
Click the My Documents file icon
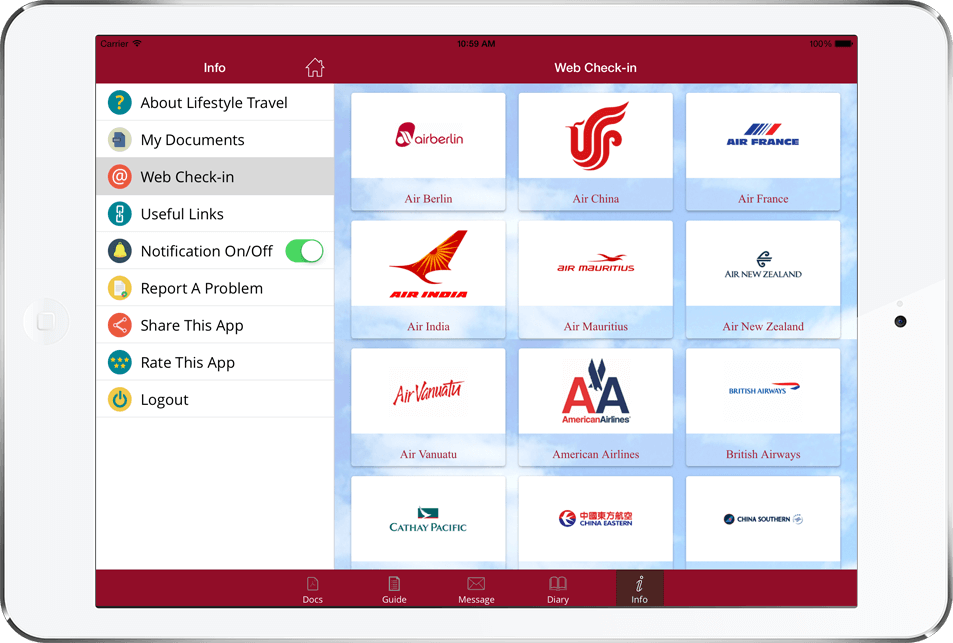click(120, 140)
